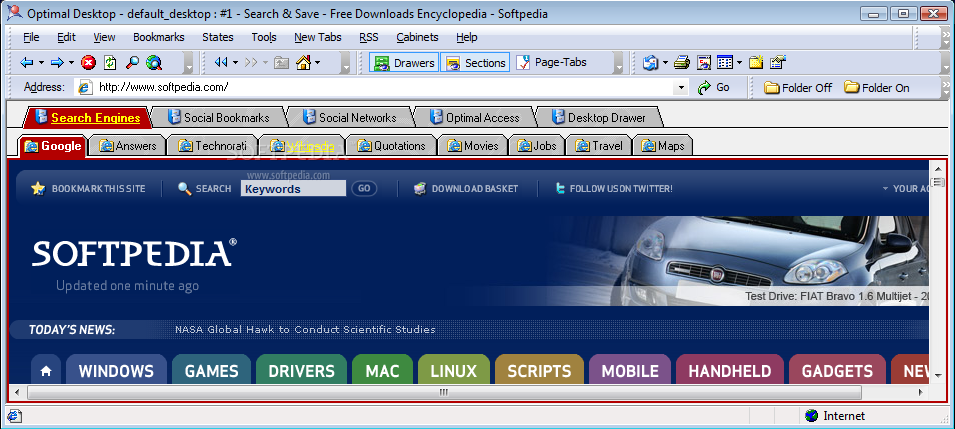Open the Back button history dropdown arrow
This screenshot has height=429, width=955.
41,62
